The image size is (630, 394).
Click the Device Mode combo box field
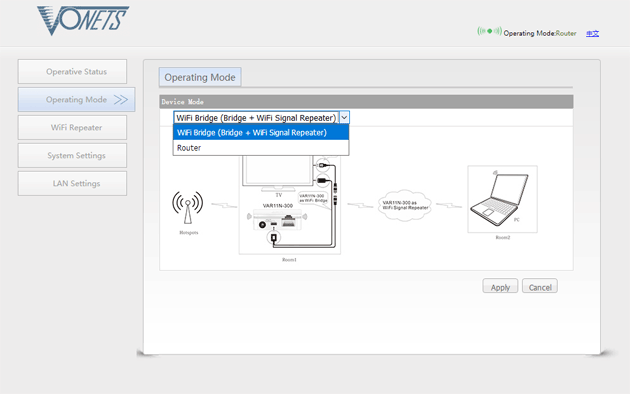tap(262, 118)
